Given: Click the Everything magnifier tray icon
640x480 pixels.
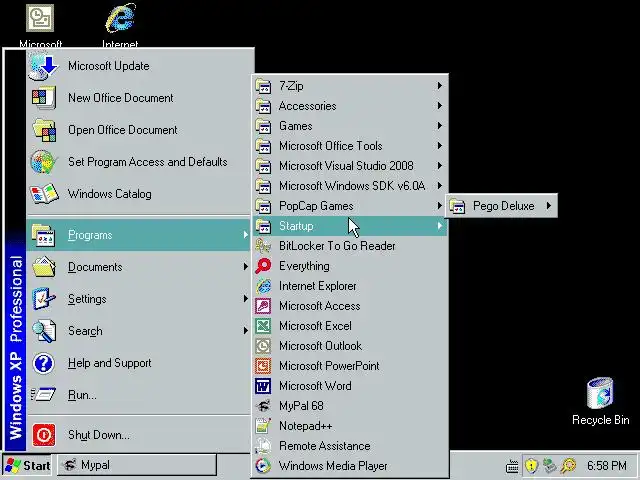Looking at the screenshot, I should click(x=568, y=465).
